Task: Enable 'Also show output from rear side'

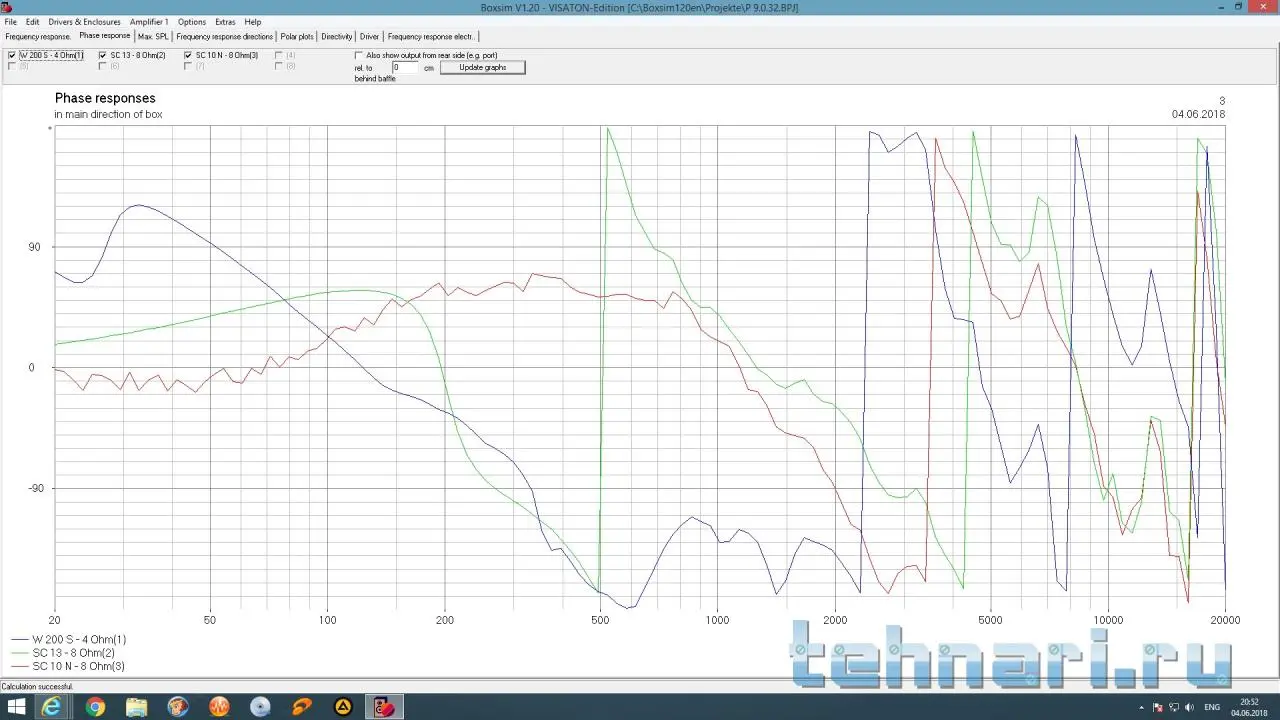Action: (359, 55)
